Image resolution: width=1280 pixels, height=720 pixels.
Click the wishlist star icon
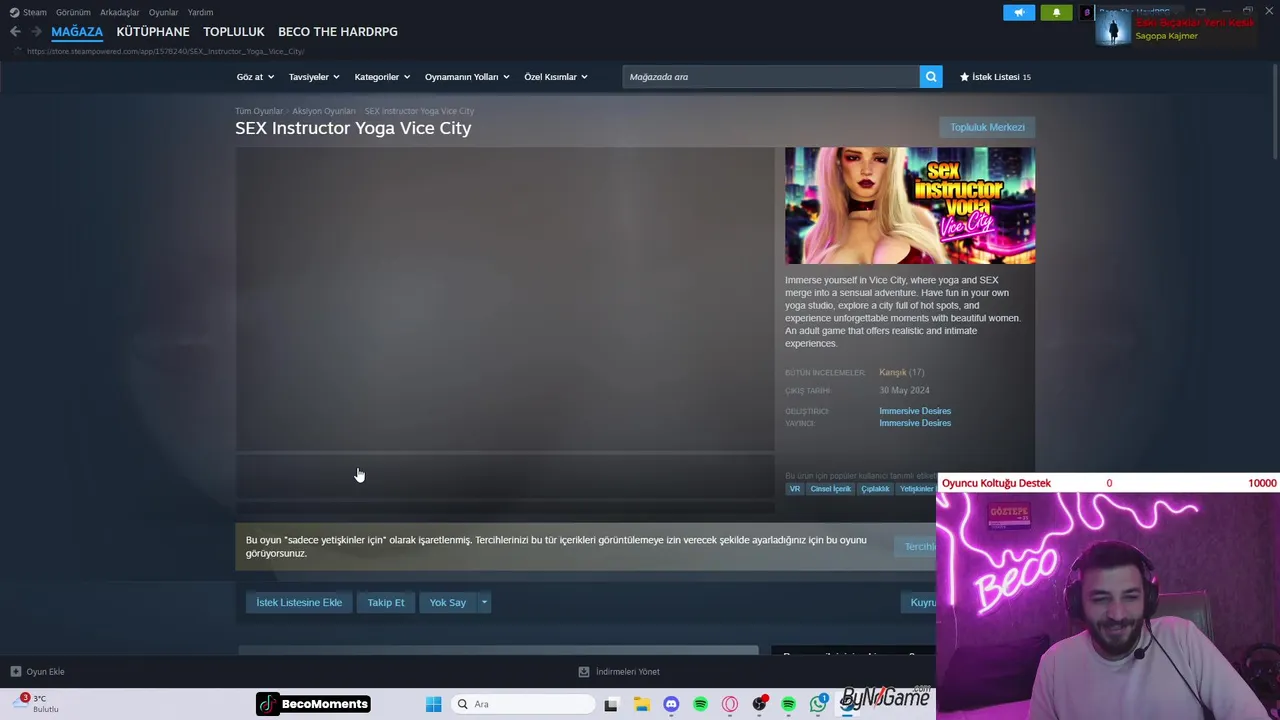(x=965, y=77)
